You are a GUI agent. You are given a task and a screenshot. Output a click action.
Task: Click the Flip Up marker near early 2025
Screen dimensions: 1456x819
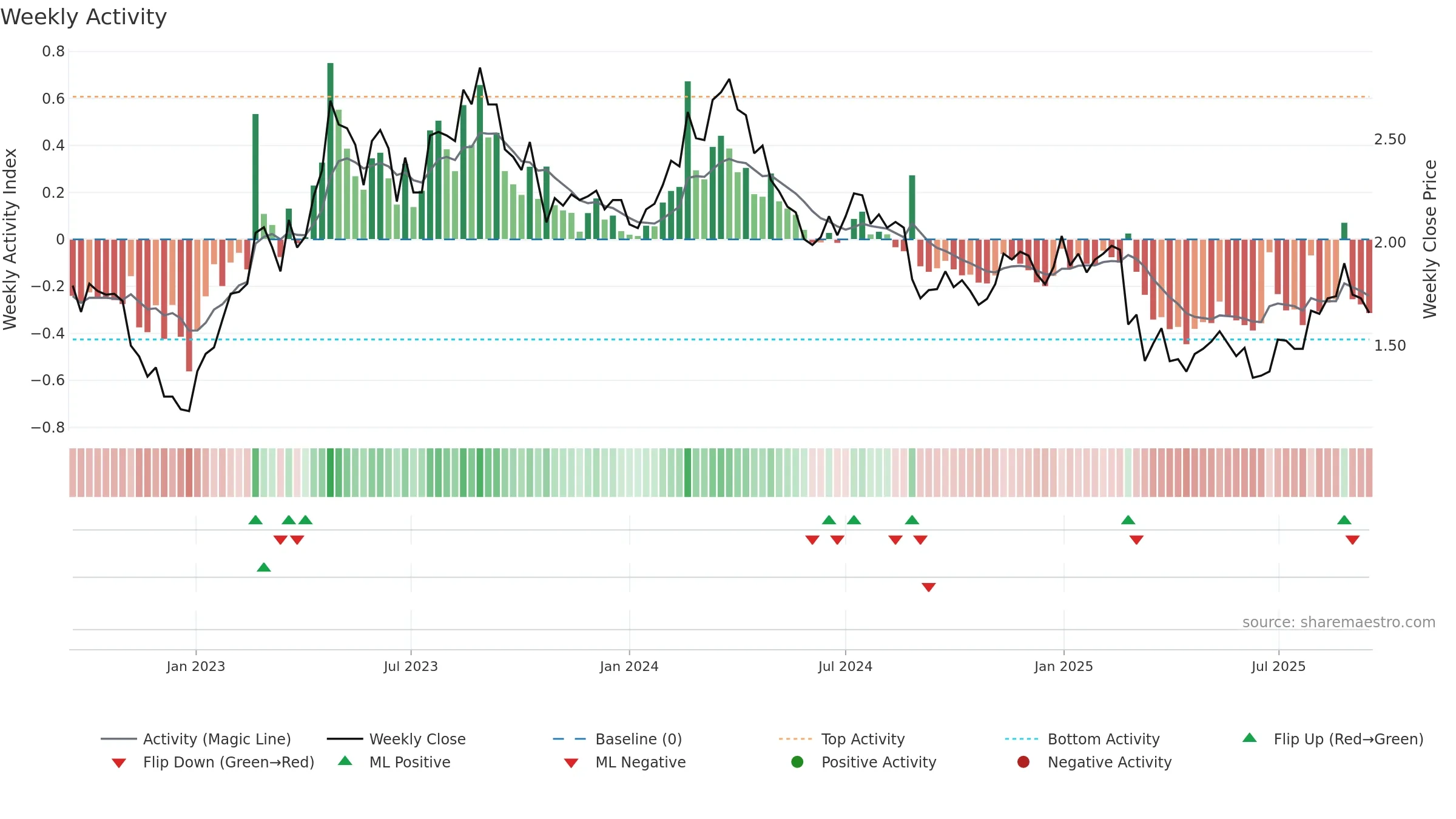point(1128,520)
